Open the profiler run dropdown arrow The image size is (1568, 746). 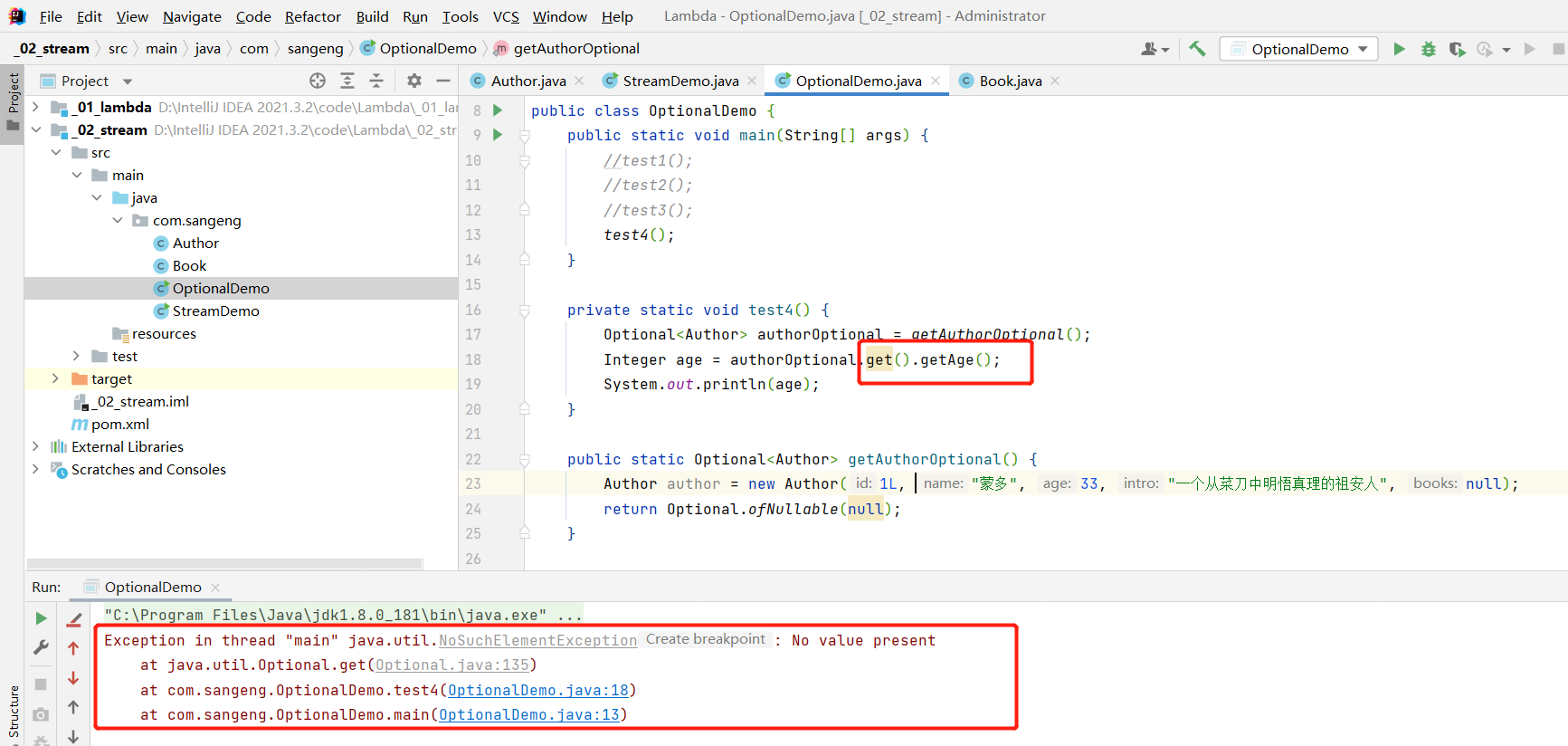pyautogui.click(x=1506, y=50)
